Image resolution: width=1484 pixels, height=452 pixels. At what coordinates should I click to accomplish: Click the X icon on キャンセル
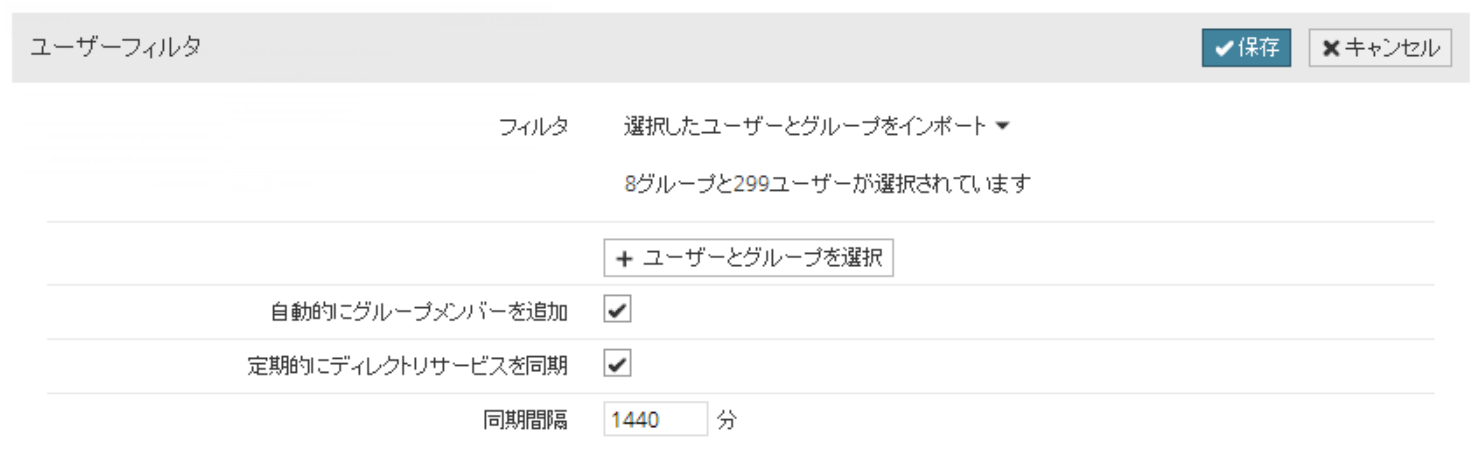click(1331, 48)
